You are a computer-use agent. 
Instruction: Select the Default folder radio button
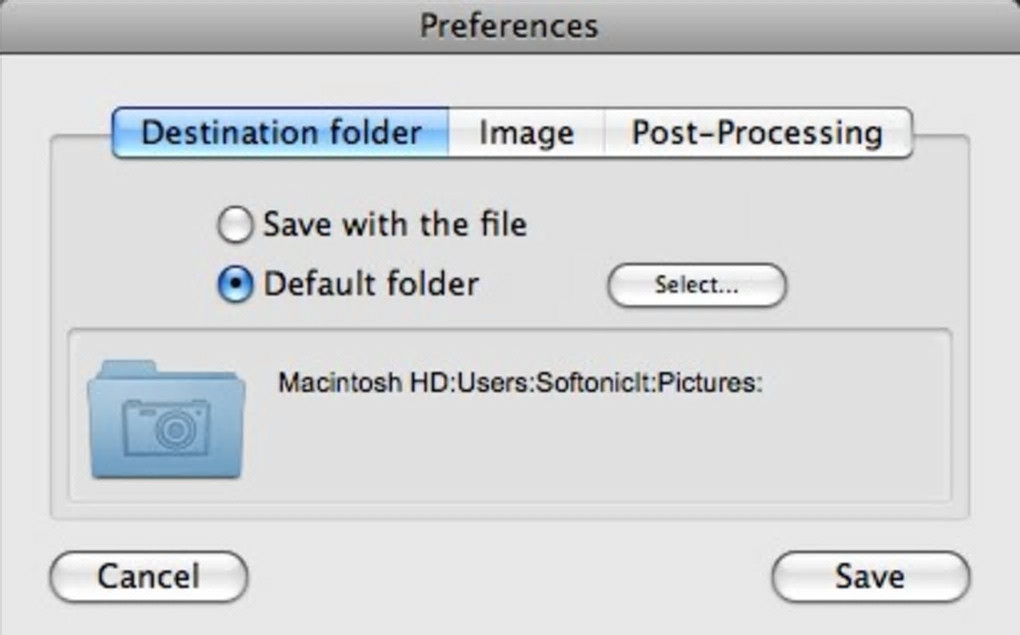pos(235,285)
